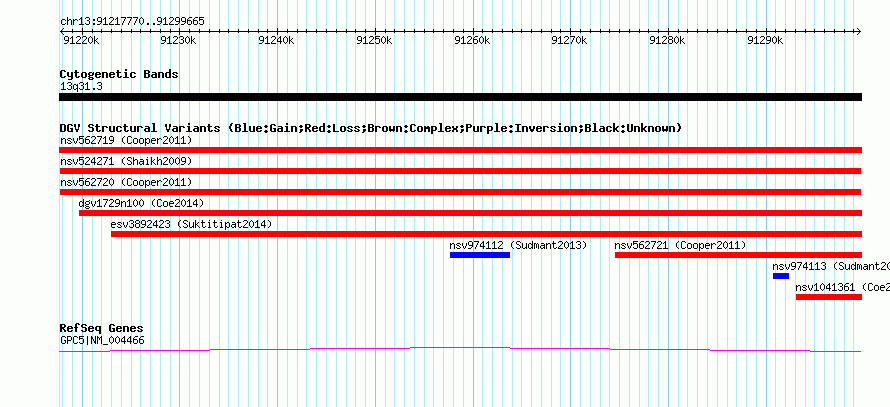Click the RefSeq Genes track title
The width and height of the screenshot is (890, 407).
[102, 328]
